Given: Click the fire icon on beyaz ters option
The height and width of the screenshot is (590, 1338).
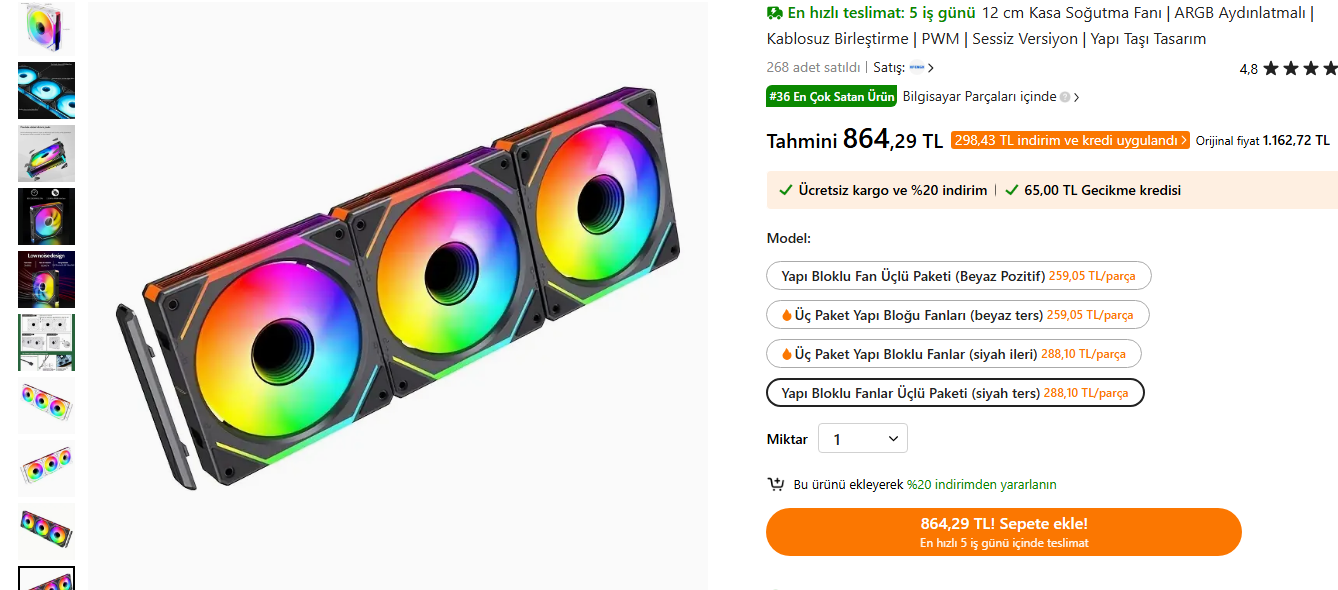Looking at the screenshot, I should (786, 315).
